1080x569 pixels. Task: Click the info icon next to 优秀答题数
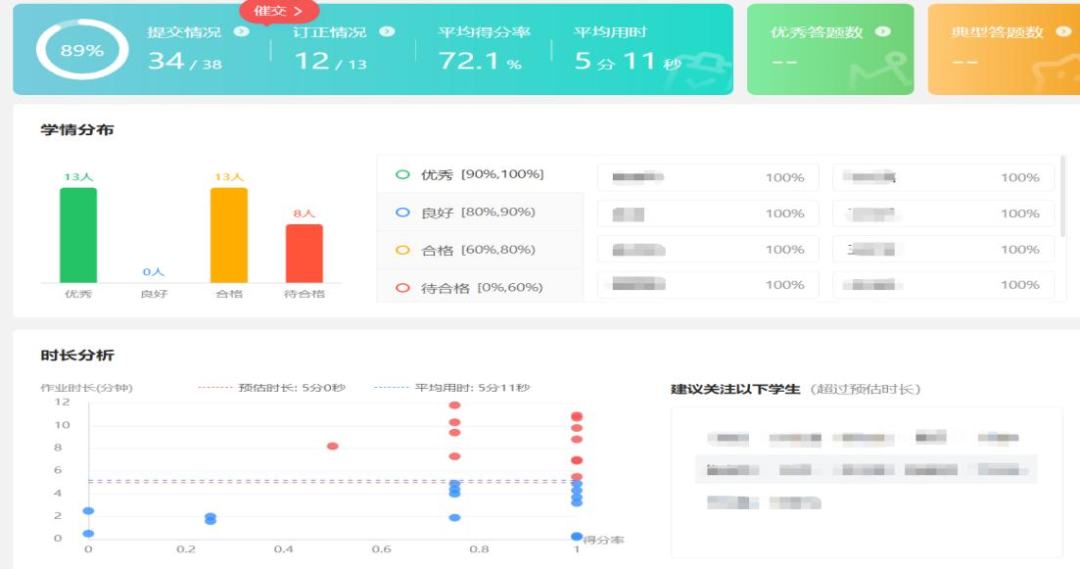pos(882,32)
